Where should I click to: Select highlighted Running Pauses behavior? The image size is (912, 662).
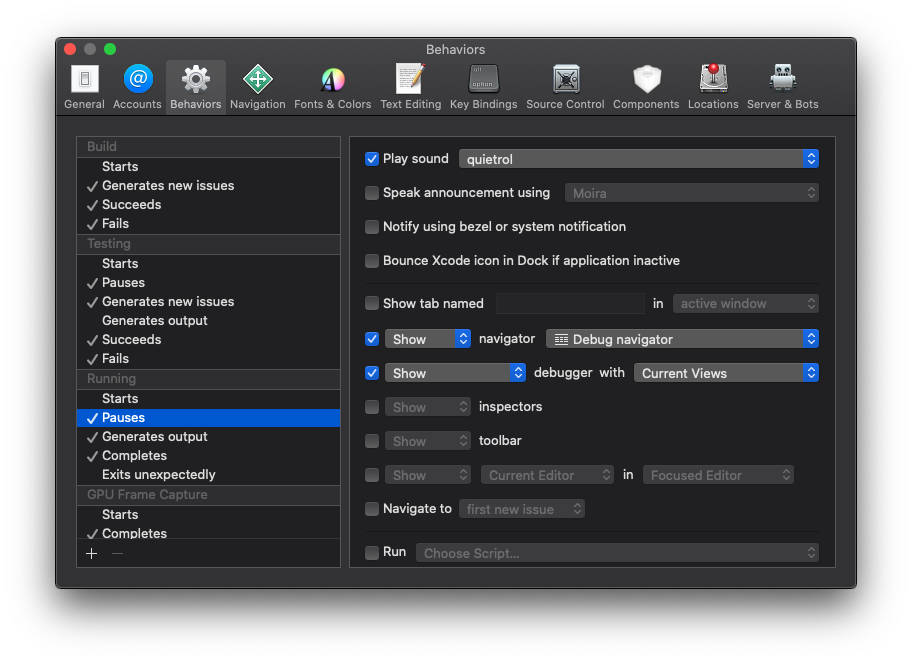tap(208, 418)
